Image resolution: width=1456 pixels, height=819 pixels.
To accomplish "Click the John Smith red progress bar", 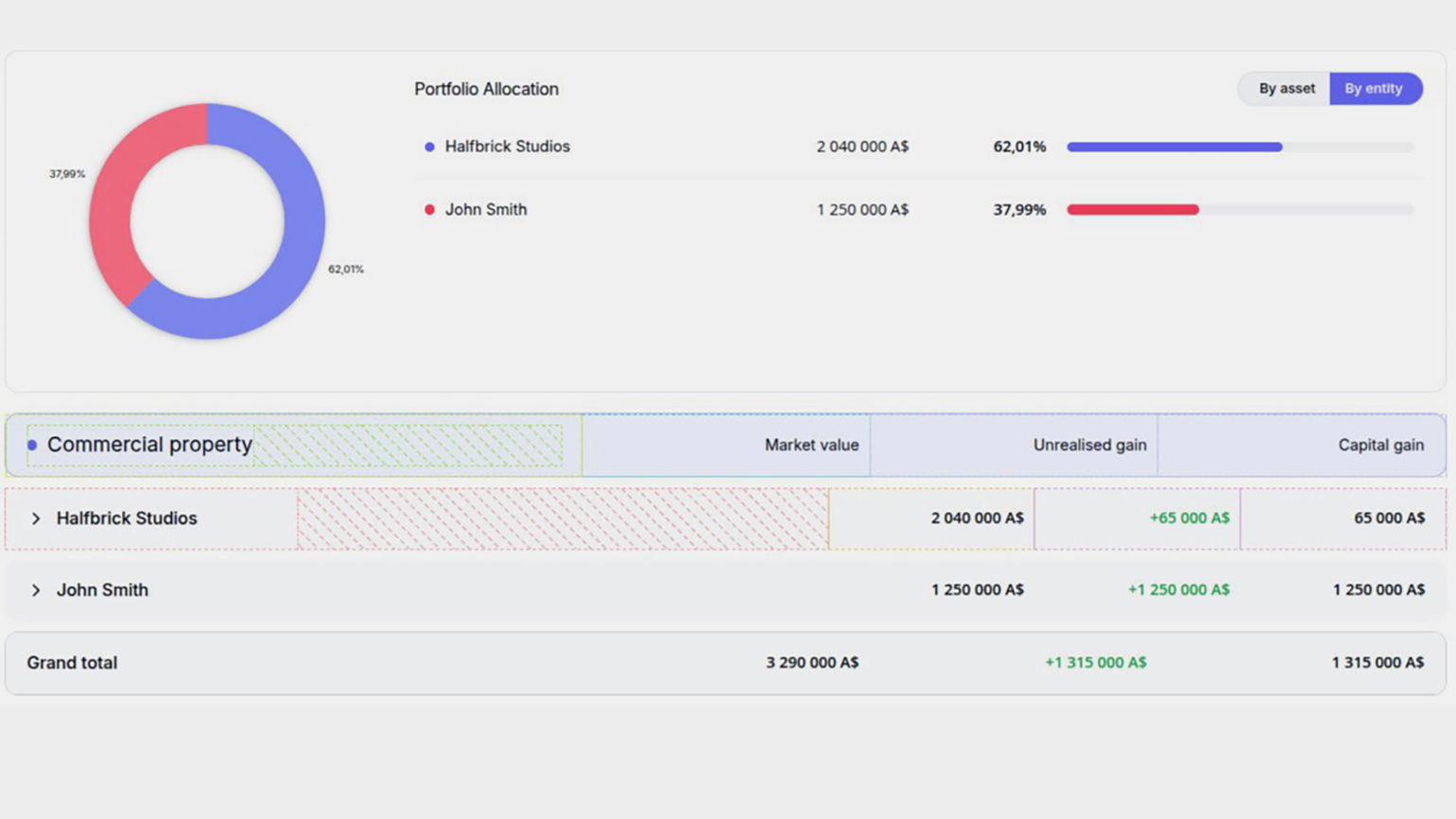I will [1132, 210].
